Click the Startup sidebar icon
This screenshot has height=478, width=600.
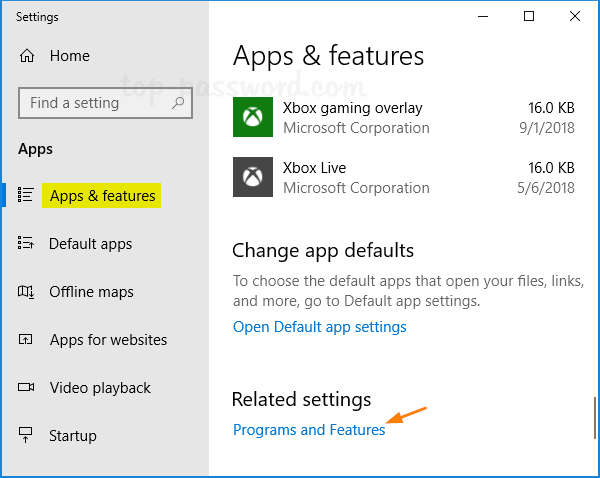(27, 436)
